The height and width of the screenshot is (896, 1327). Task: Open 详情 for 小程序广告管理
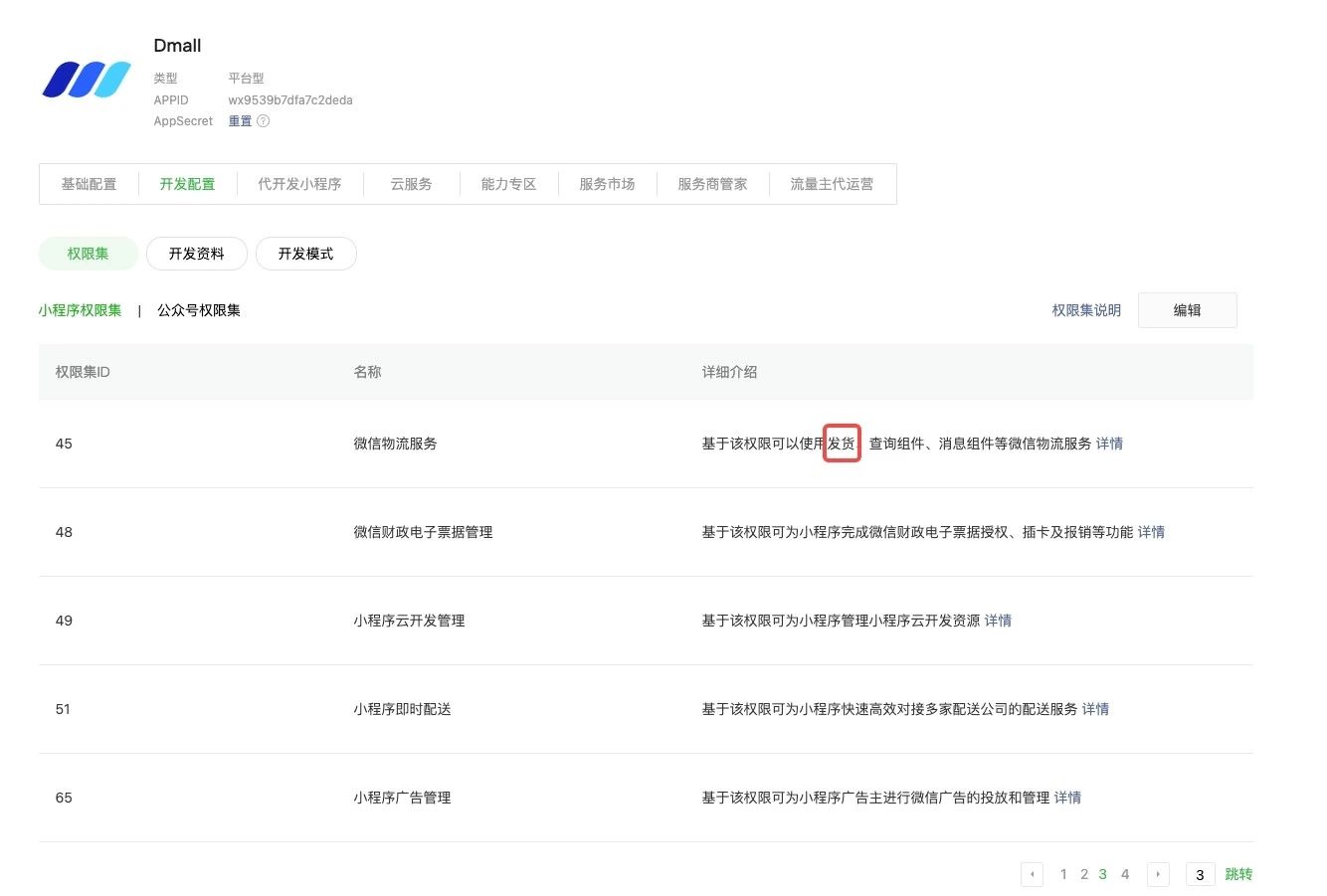click(x=1067, y=798)
